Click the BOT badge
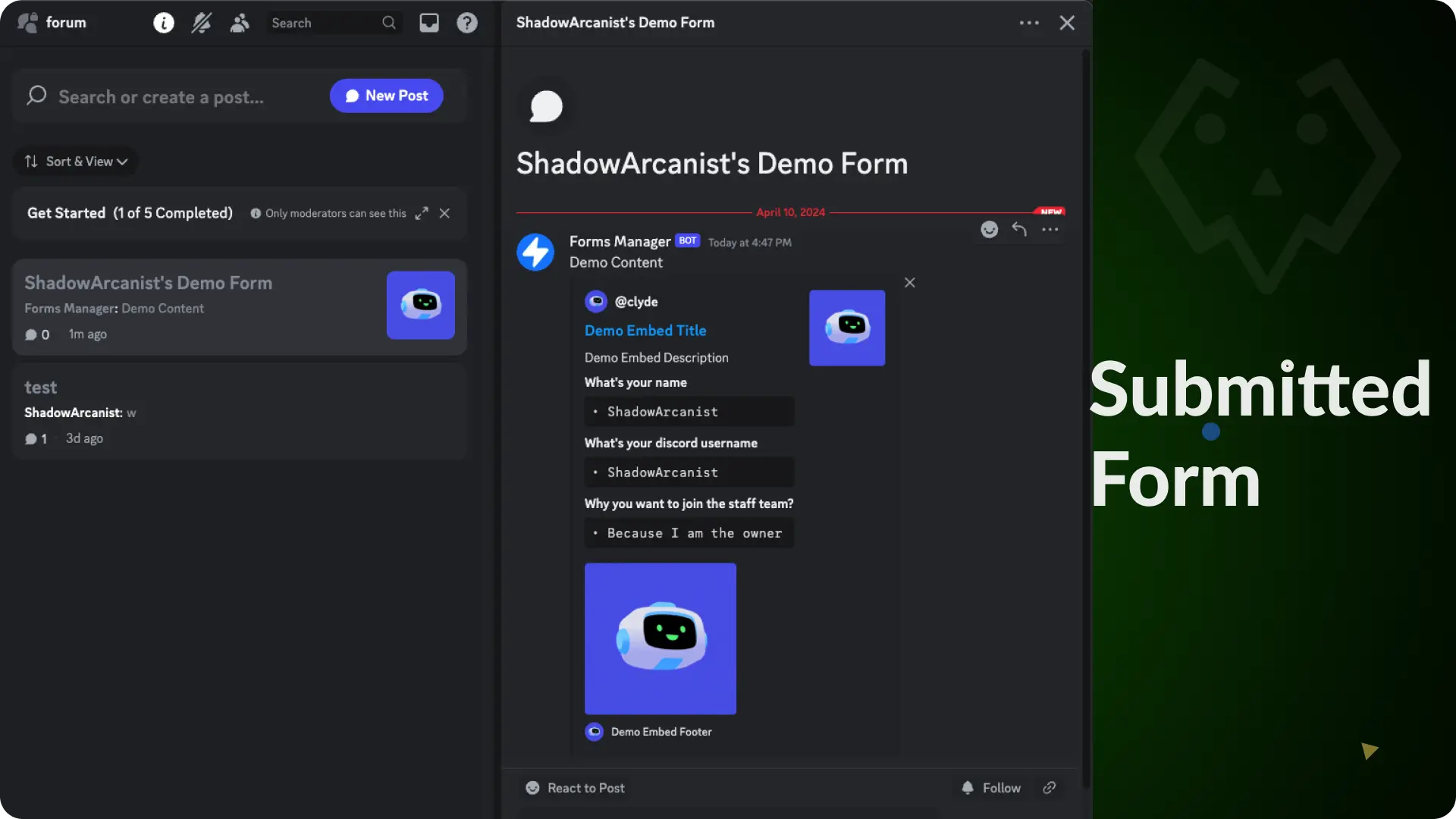Image resolution: width=1456 pixels, height=819 pixels. (688, 240)
